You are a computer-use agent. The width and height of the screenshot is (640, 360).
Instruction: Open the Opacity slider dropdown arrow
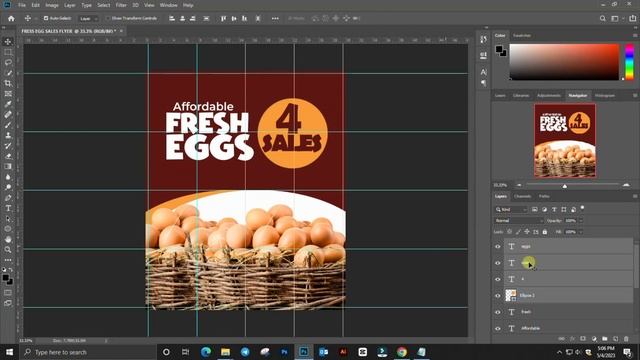[581, 220]
